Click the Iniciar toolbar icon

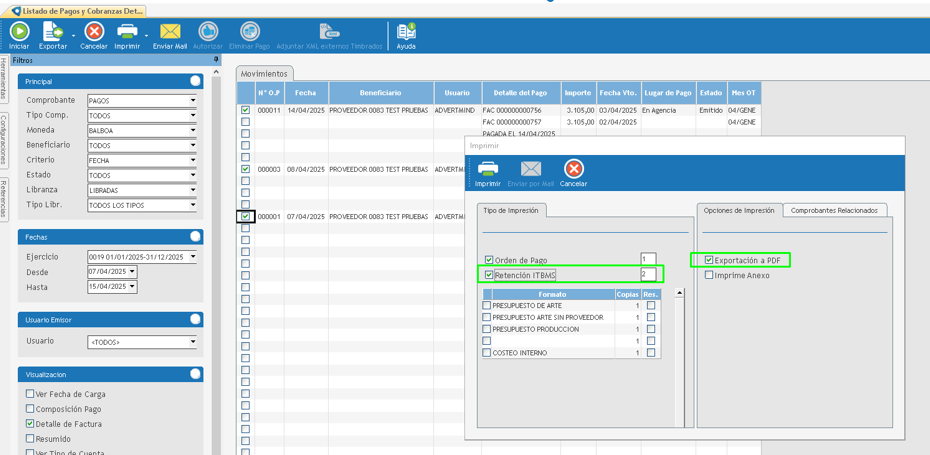tap(19, 33)
